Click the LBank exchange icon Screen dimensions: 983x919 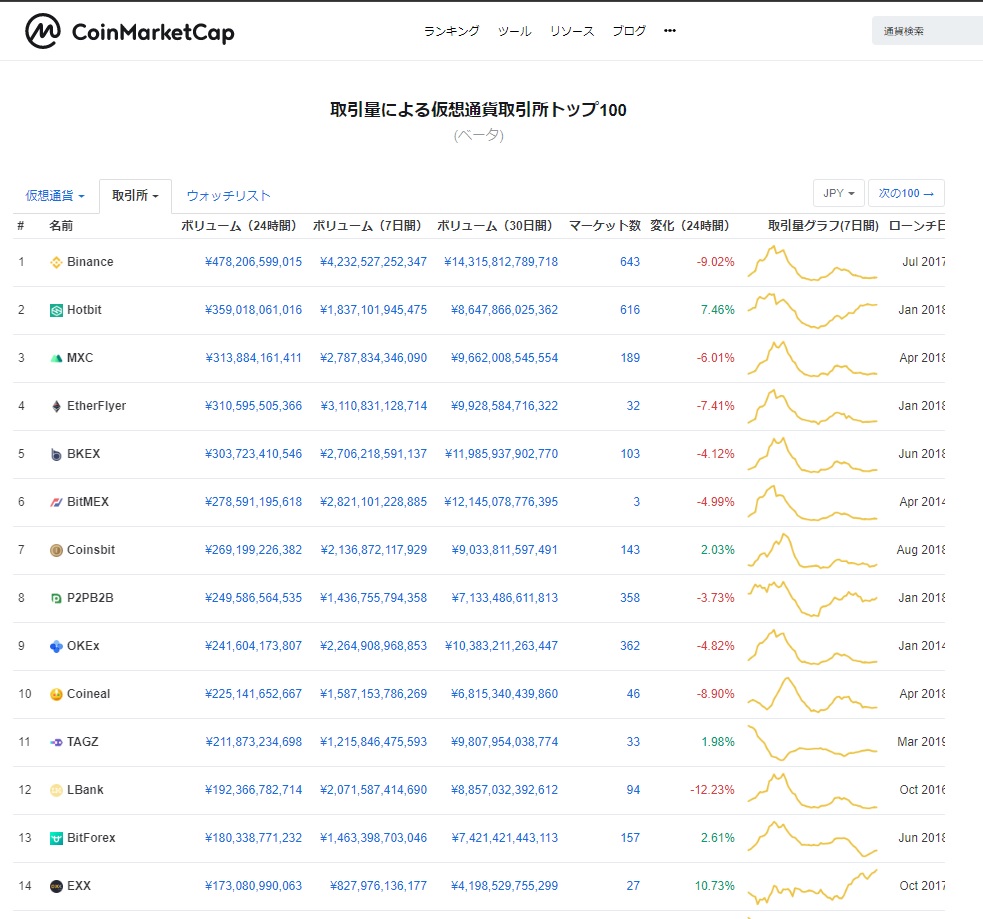[x=56, y=790]
